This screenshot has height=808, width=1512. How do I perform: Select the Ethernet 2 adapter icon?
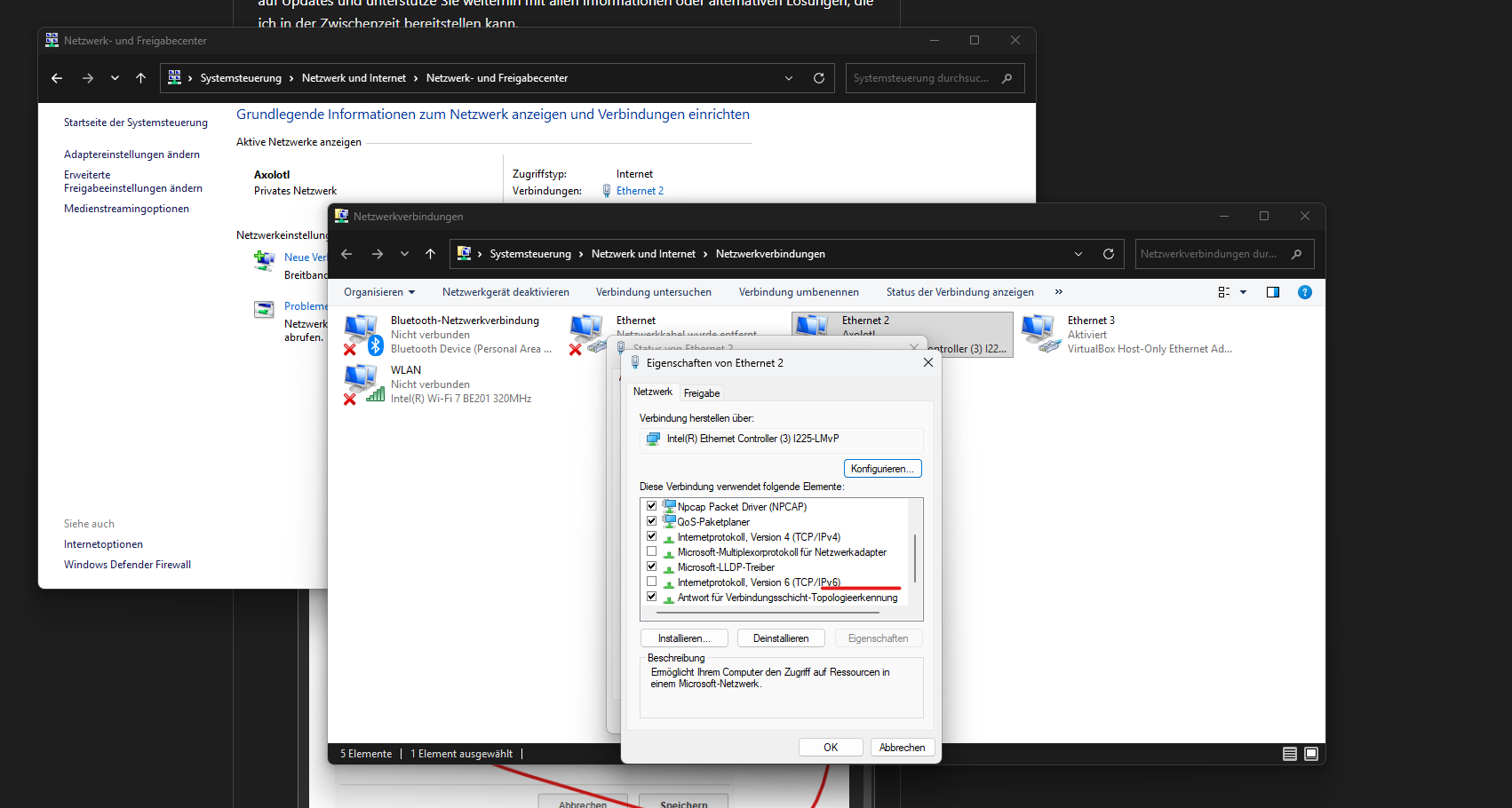(x=812, y=325)
